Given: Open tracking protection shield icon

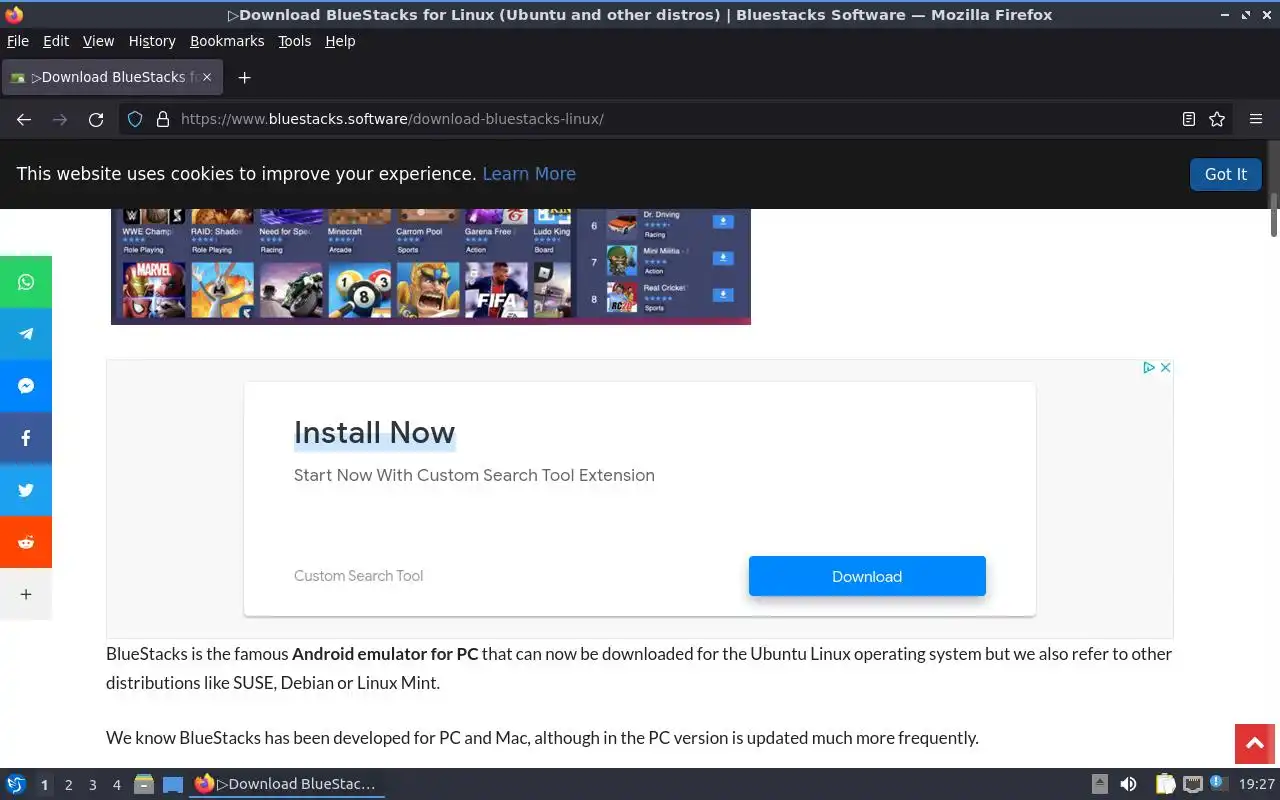Looking at the screenshot, I should 135,119.
